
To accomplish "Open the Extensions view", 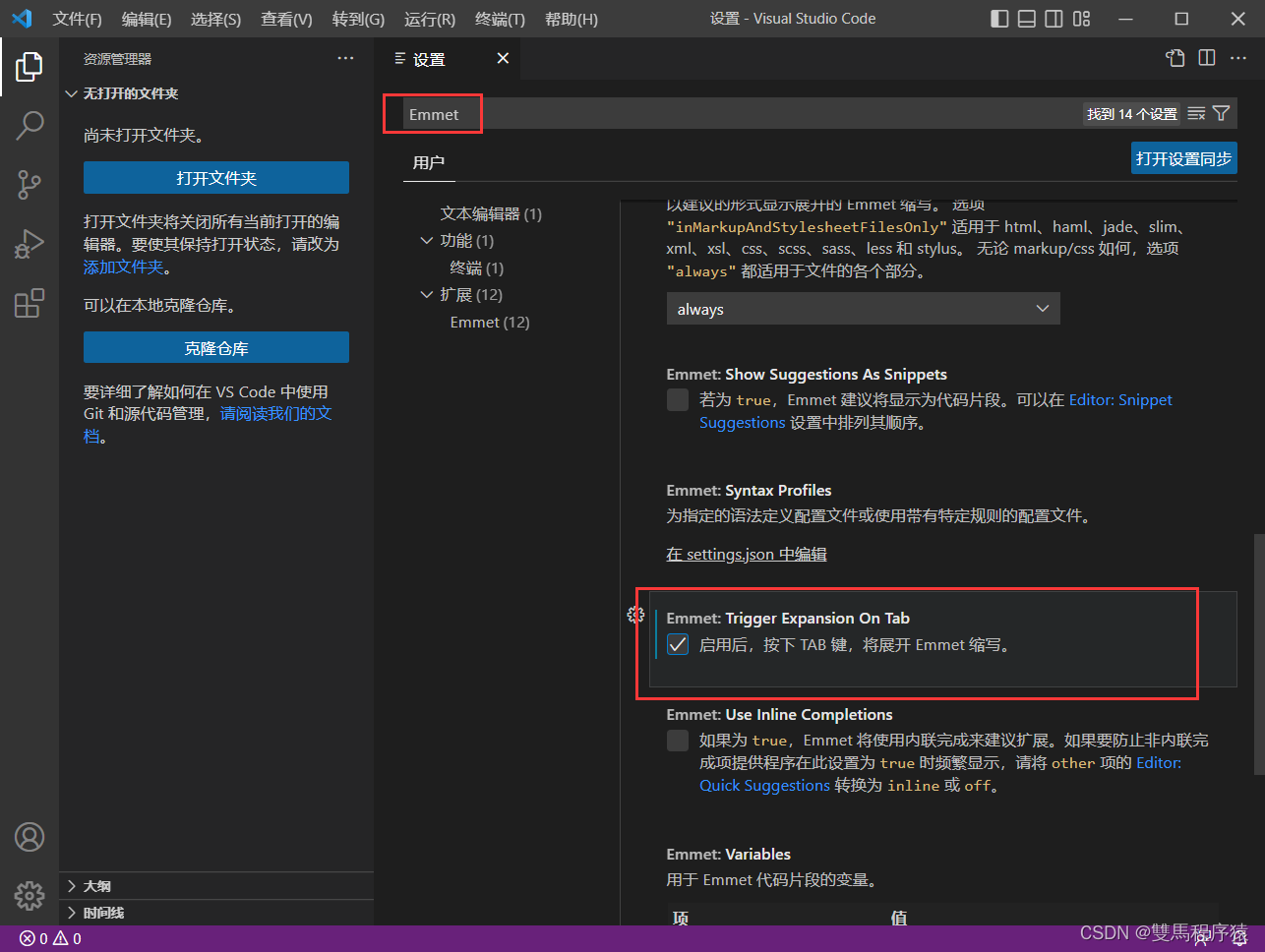I will 30,303.
